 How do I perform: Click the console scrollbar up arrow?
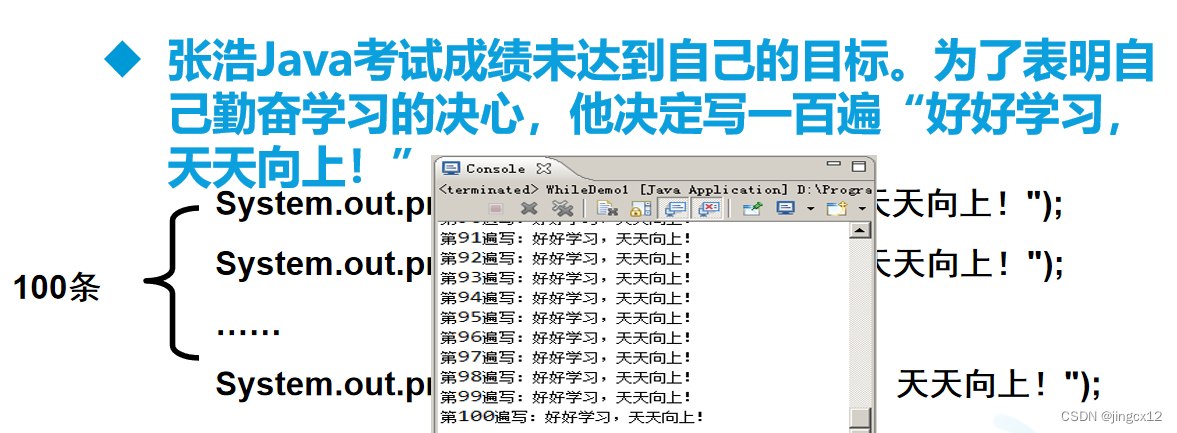click(x=859, y=230)
